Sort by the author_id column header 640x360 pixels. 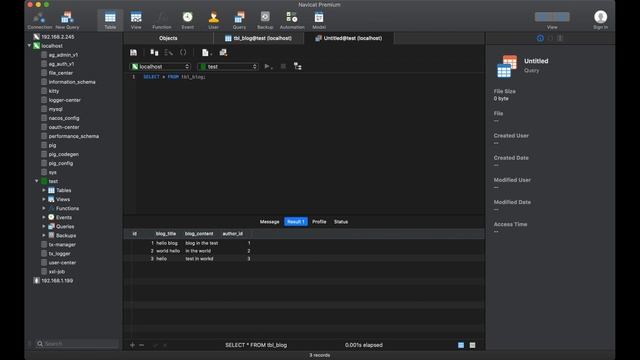(x=233, y=234)
